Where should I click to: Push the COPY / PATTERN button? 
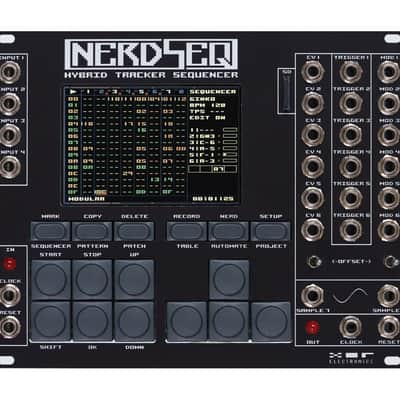[92, 231]
